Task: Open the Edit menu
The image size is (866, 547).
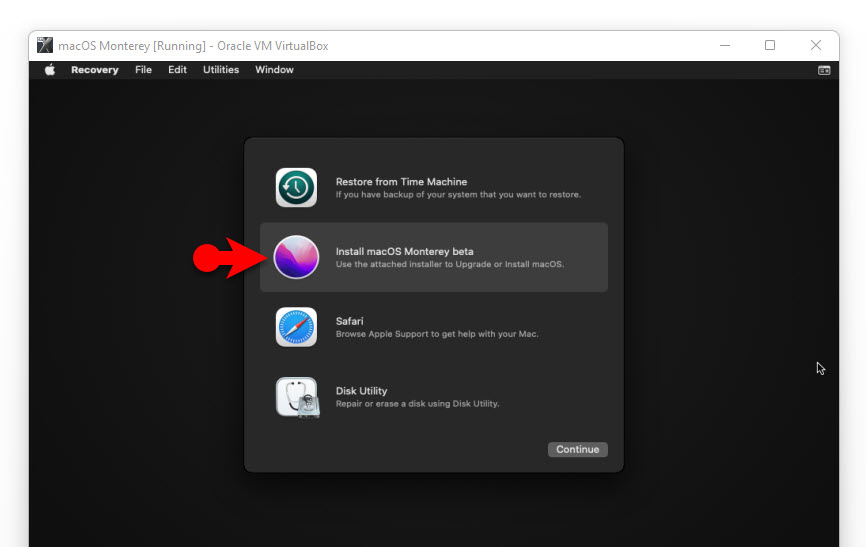Action: coord(177,70)
